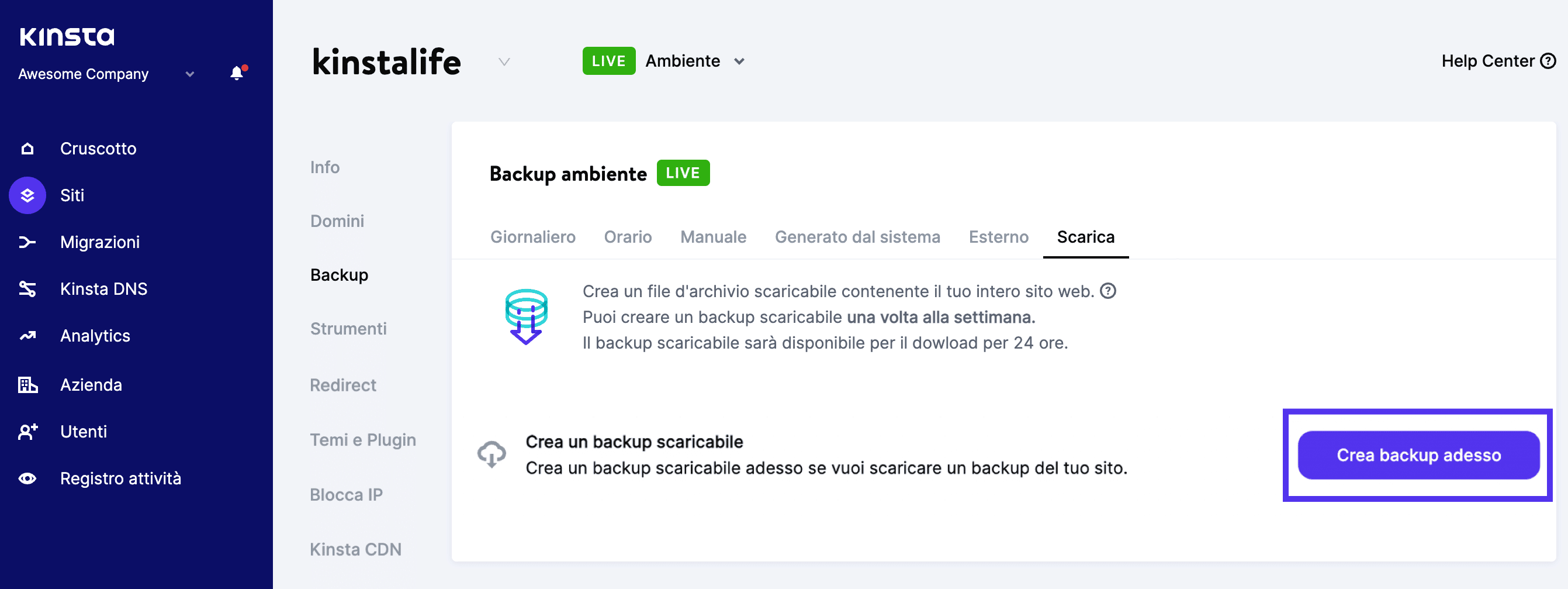Viewport: 1568px width, 589px height.
Task: Switch to the Giornaliero backups tab
Action: point(532,237)
